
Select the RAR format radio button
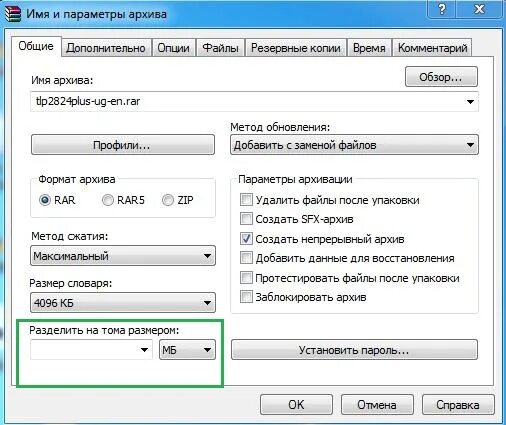tap(45, 200)
